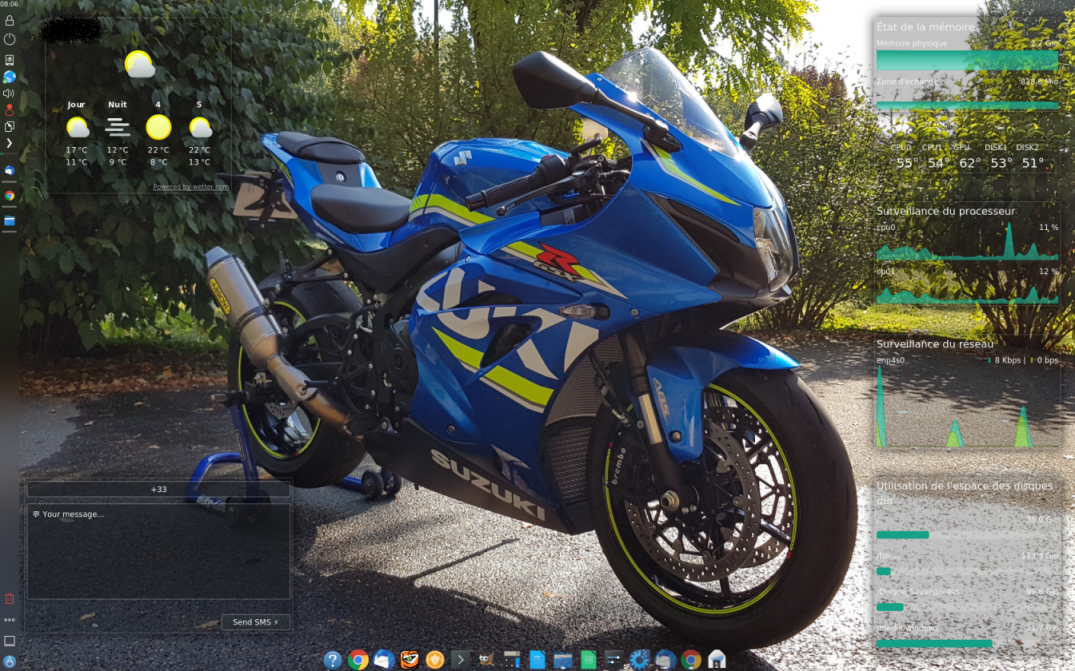Open the blue document writer icon in dock
The height and width of the screenshot is (671, 1075).
tap(538, 659)
